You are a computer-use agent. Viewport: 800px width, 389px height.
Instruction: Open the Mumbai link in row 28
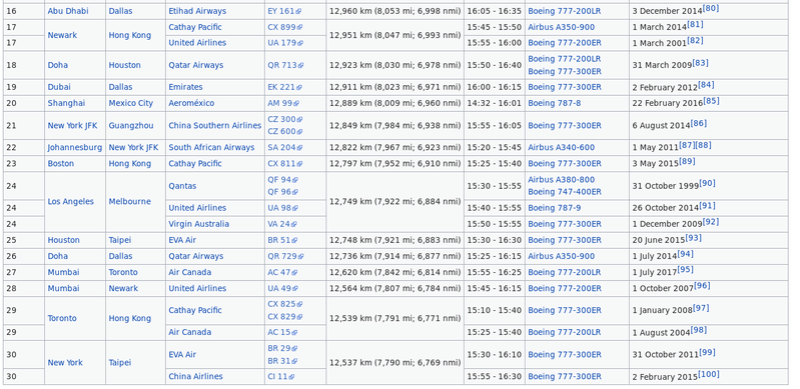click(x=64, y=288)
